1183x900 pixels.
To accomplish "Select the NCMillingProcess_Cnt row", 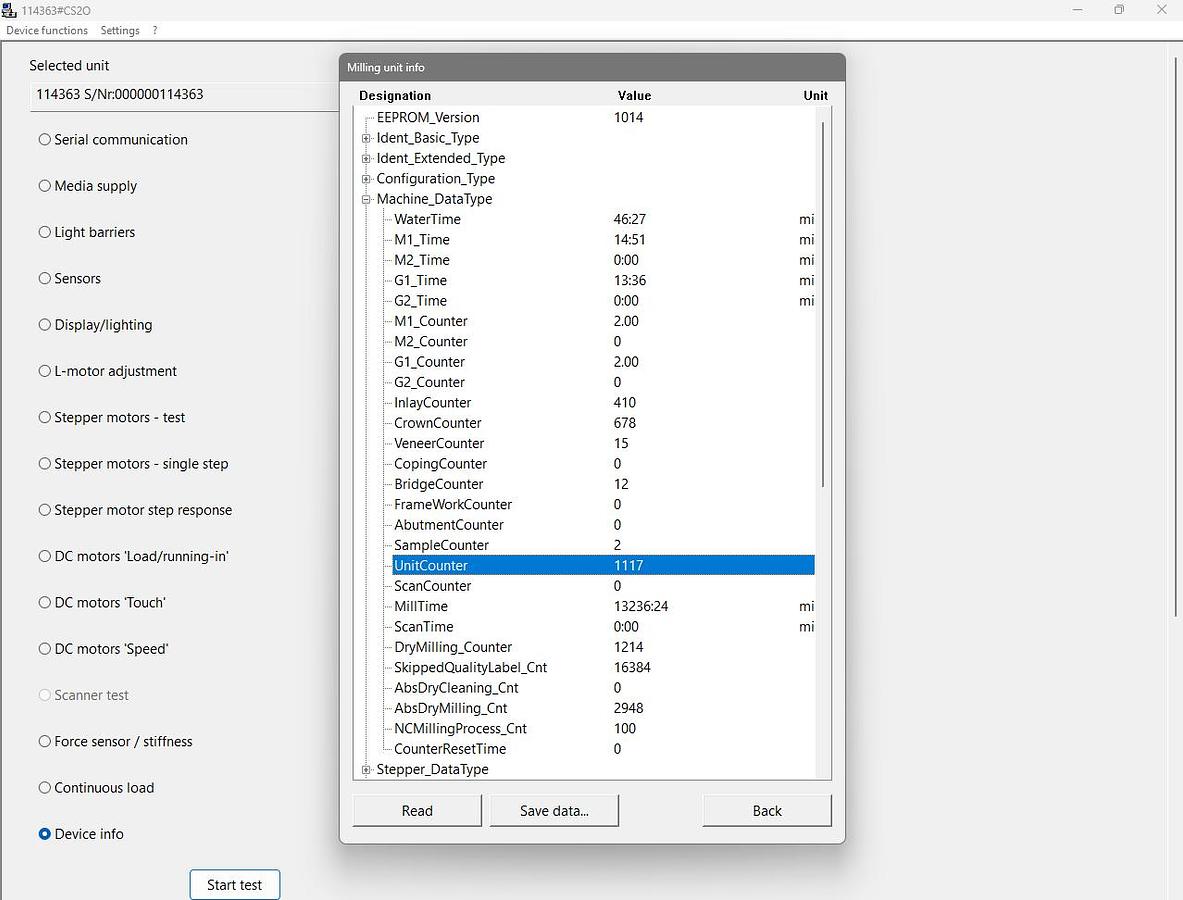I will pos(604,729).
